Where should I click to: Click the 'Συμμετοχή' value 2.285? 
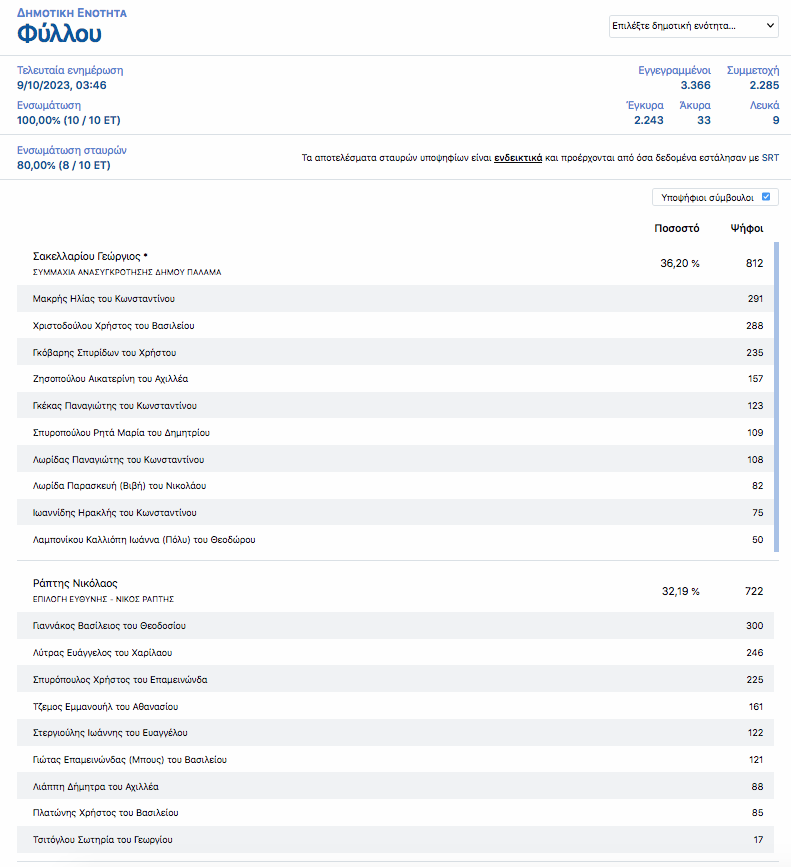[757, 86]
